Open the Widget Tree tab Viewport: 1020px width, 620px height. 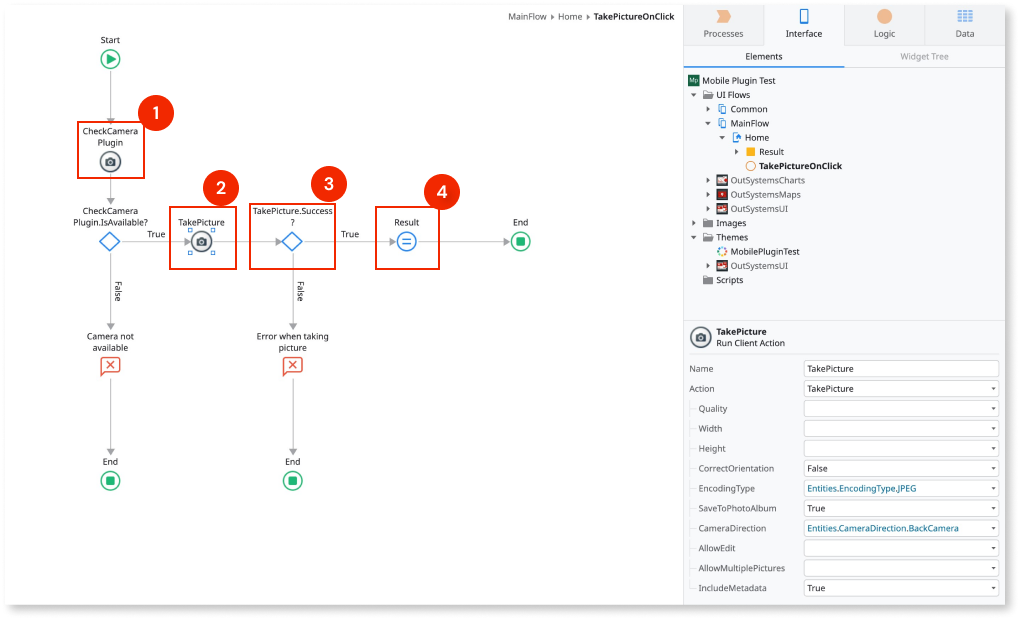924,56
